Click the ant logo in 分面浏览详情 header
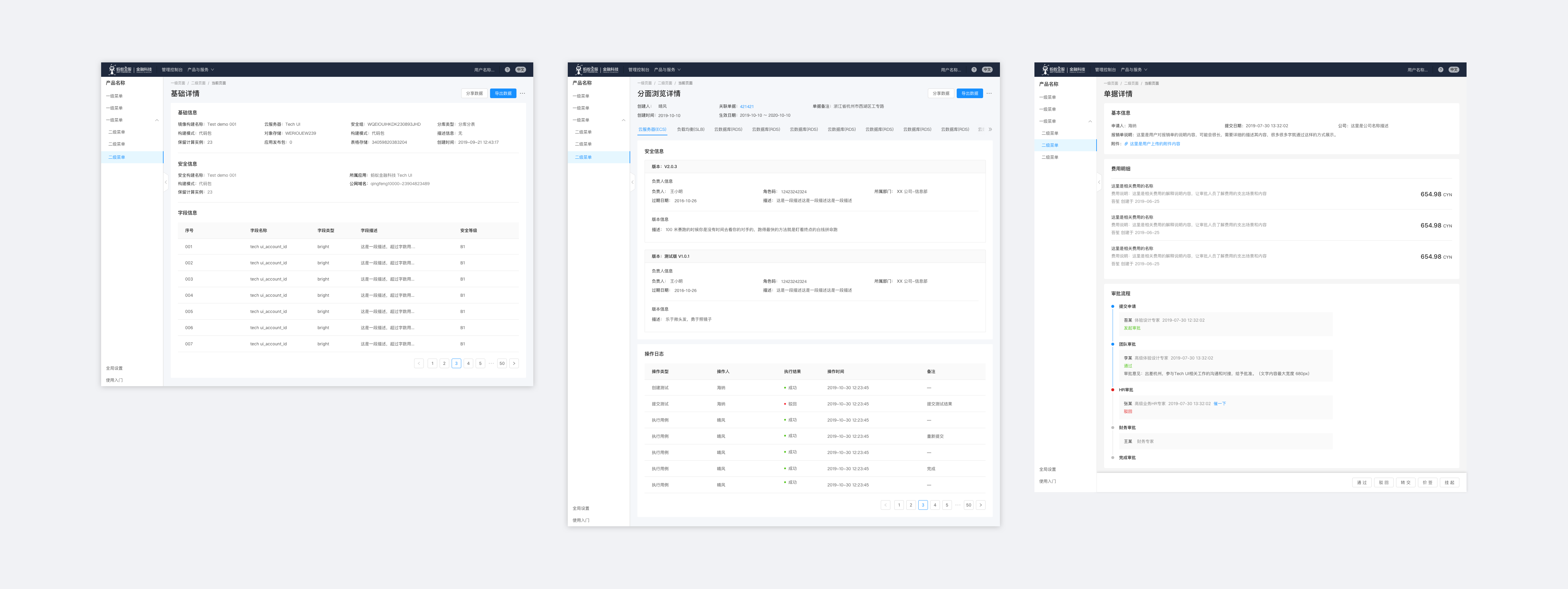The width and height of the screenshot is (1568, 589). 579,69
